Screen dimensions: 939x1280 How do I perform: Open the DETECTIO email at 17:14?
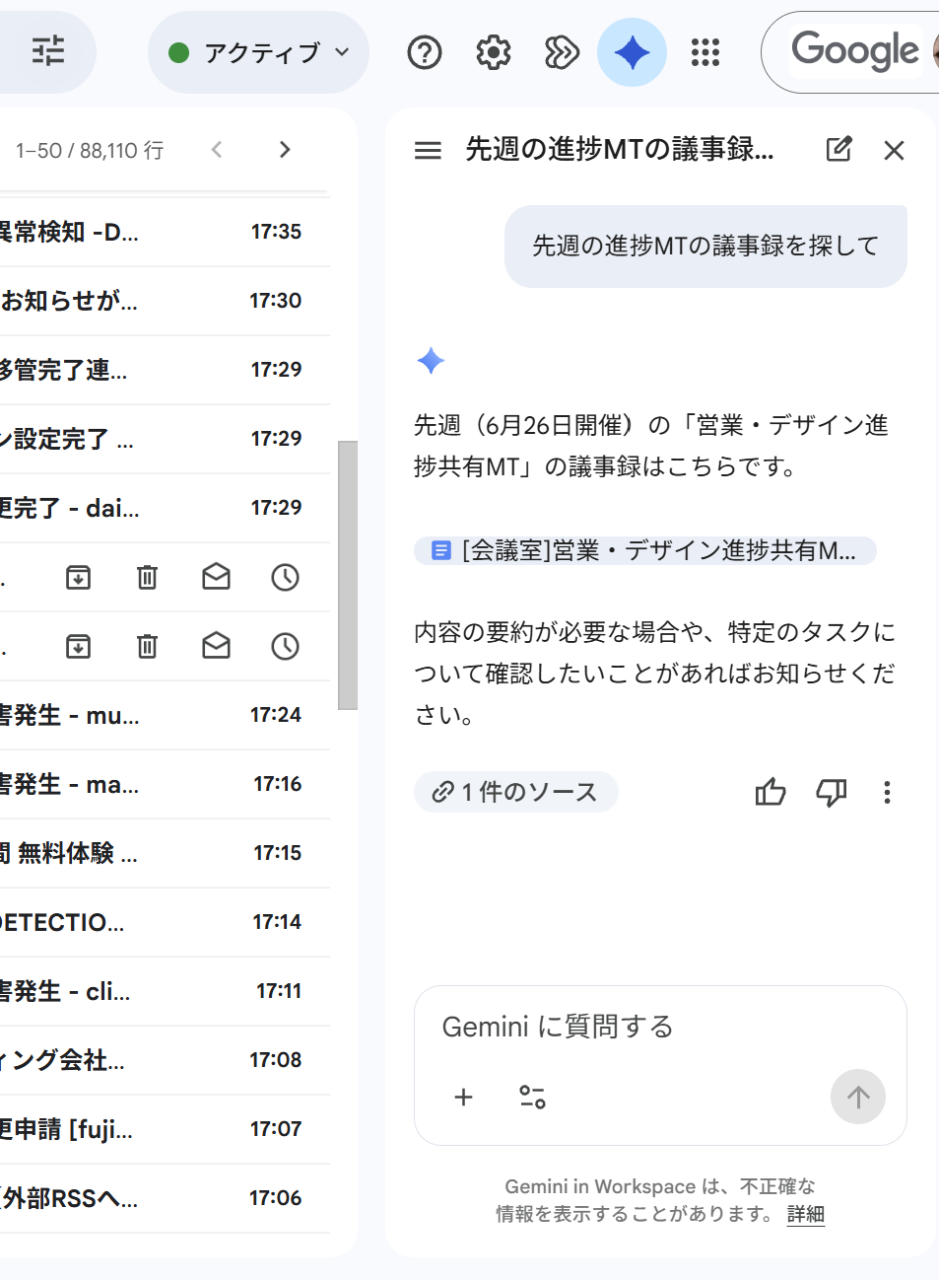tap(165, 922)
